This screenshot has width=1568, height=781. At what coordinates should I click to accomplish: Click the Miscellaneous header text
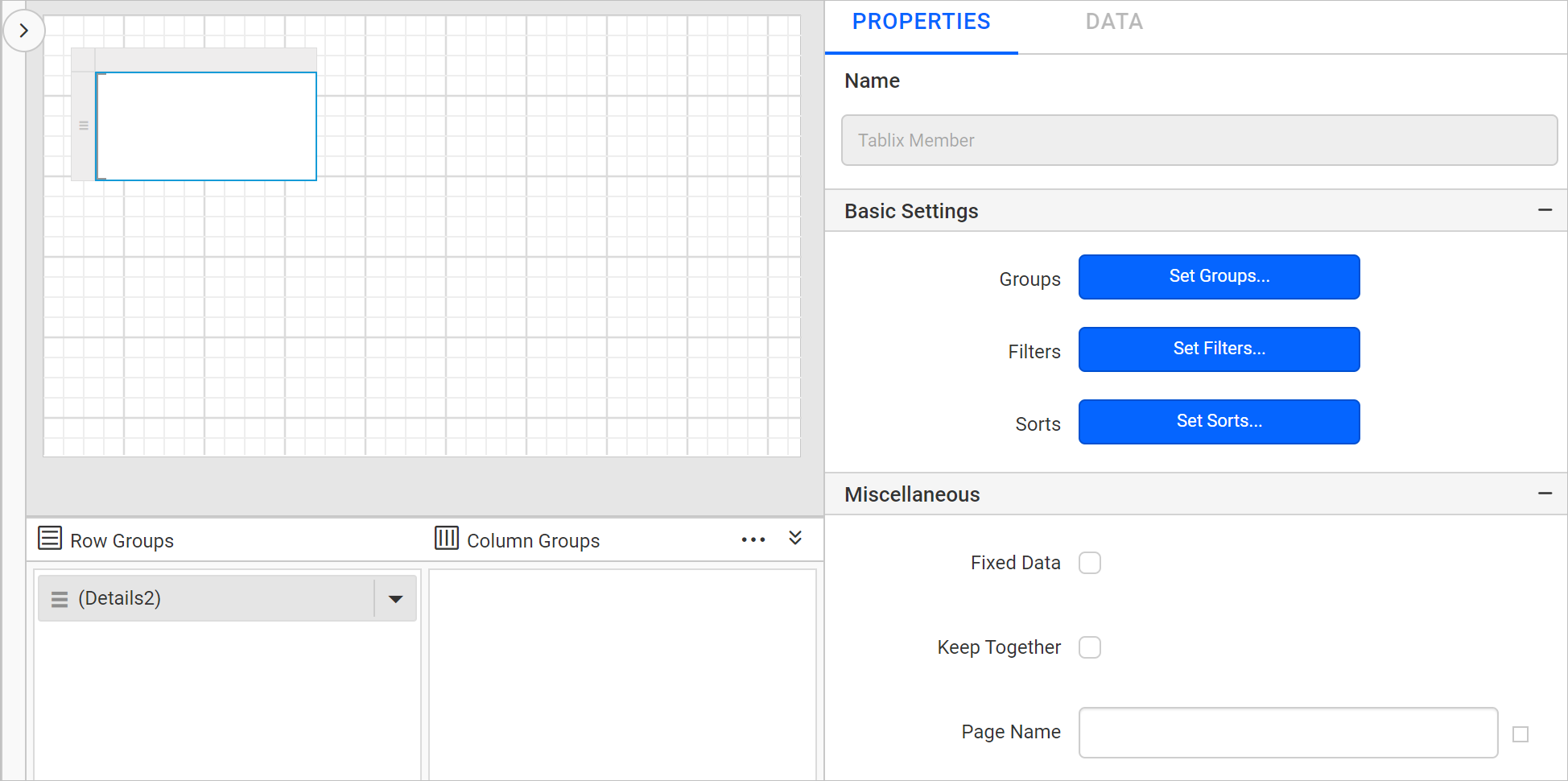[x=912, y=494]
